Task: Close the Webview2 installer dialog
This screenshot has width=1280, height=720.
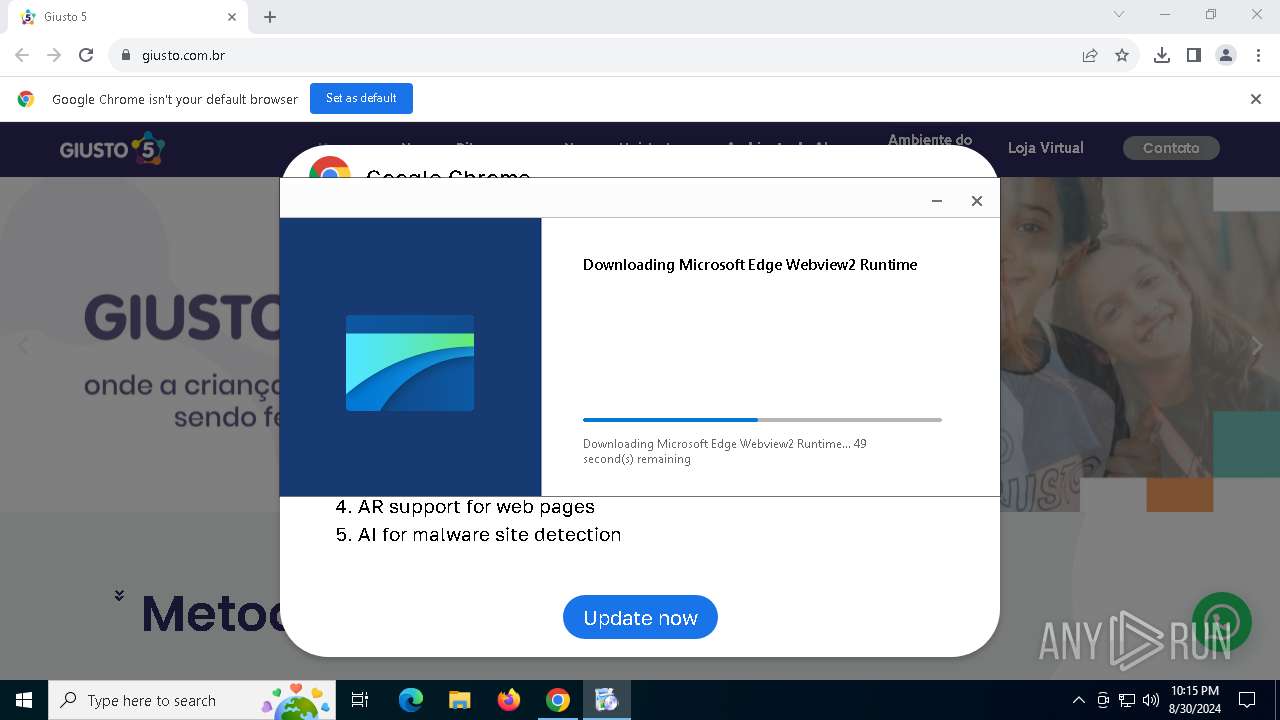Action: 977,201
